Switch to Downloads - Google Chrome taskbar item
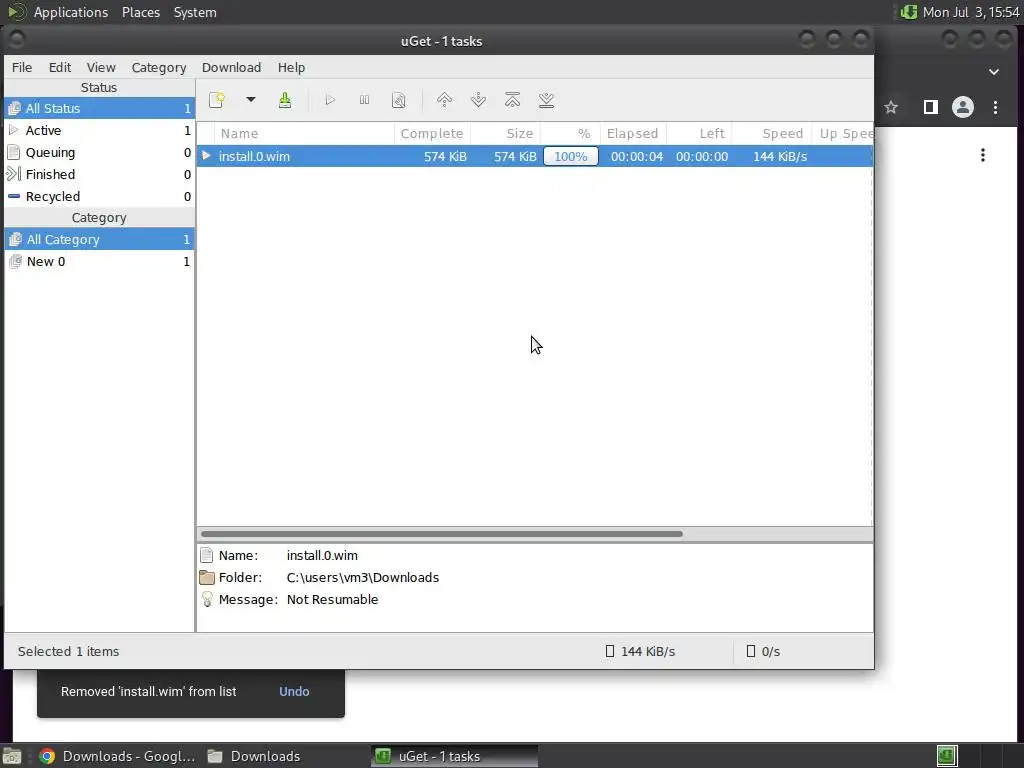This screenshot has height=768, width=1024. [x=118, y=756]
